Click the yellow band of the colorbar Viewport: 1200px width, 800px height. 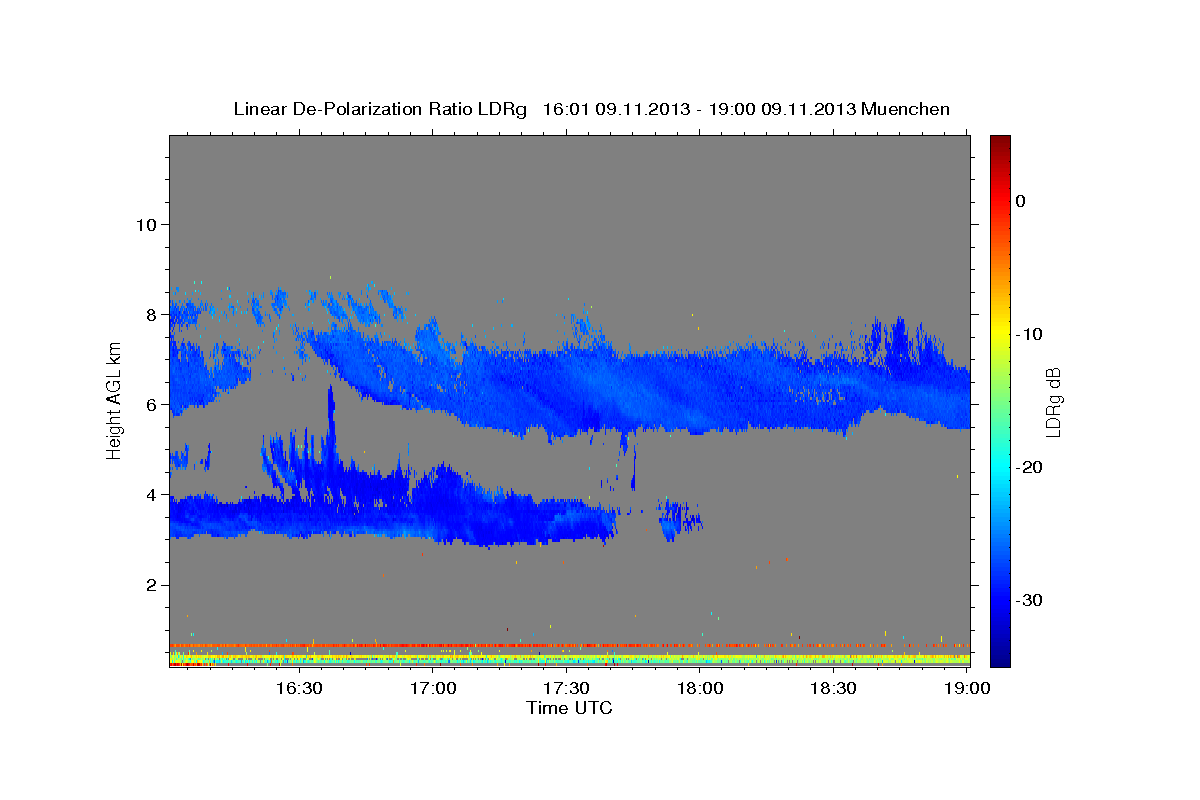[x=1000, y=330]
